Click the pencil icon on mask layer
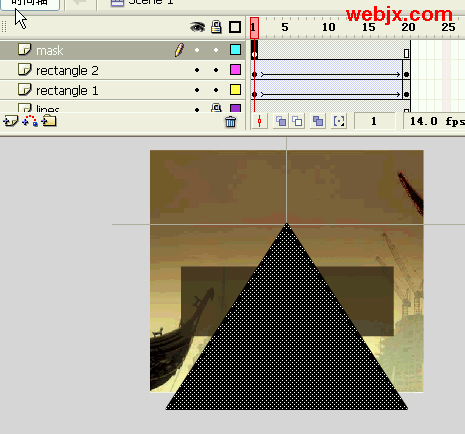 179,50
